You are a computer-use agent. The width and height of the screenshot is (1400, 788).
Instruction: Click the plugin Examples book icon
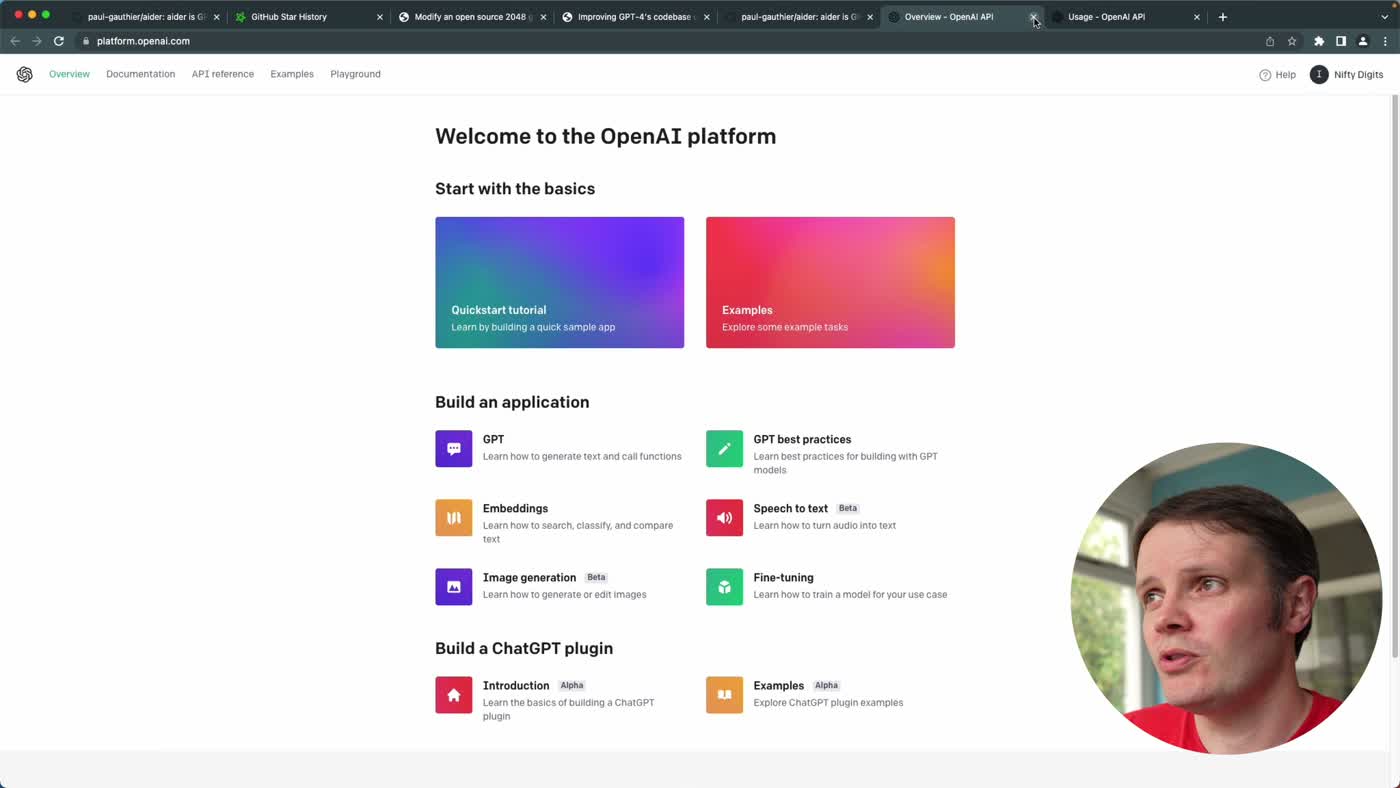[x=724, y=695]
